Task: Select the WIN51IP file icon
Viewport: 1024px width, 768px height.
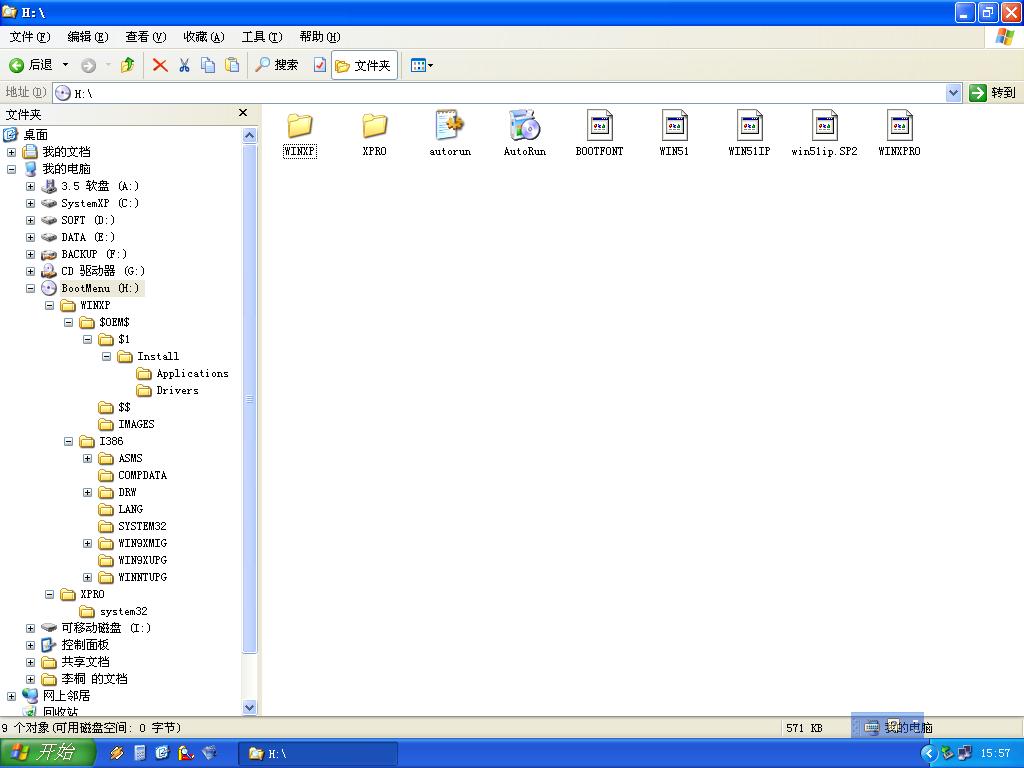Action: 749,135
